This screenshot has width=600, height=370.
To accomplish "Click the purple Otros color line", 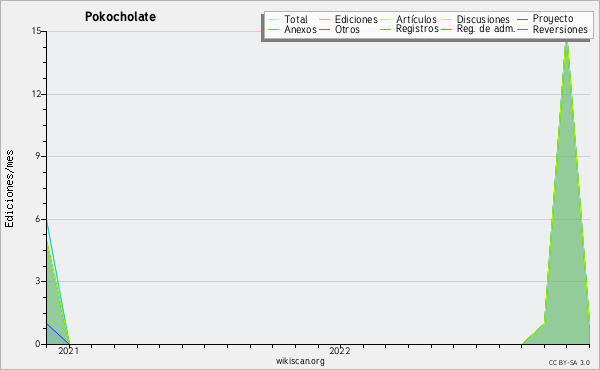I will [324, 29].
